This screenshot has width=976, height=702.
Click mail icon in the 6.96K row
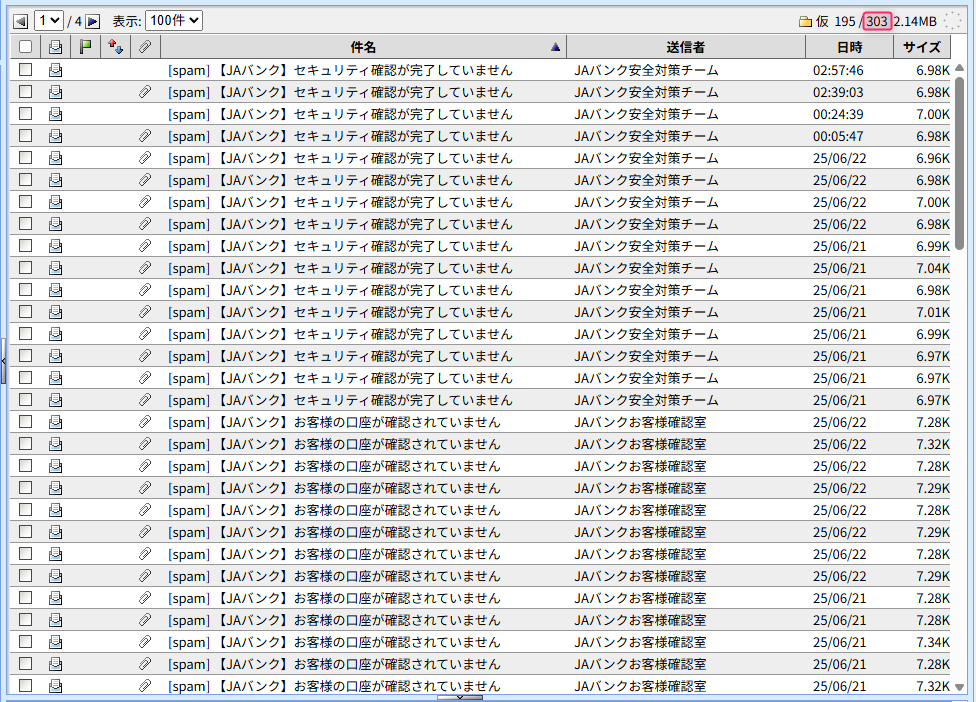tap(55, 158)
